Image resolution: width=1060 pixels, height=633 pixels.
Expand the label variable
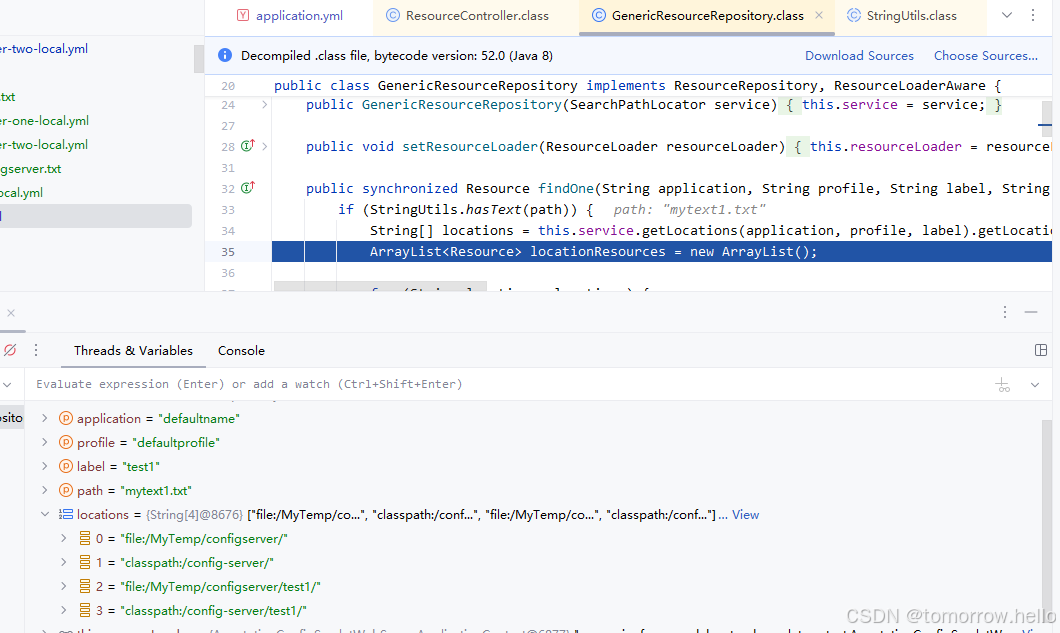(45, 467)
